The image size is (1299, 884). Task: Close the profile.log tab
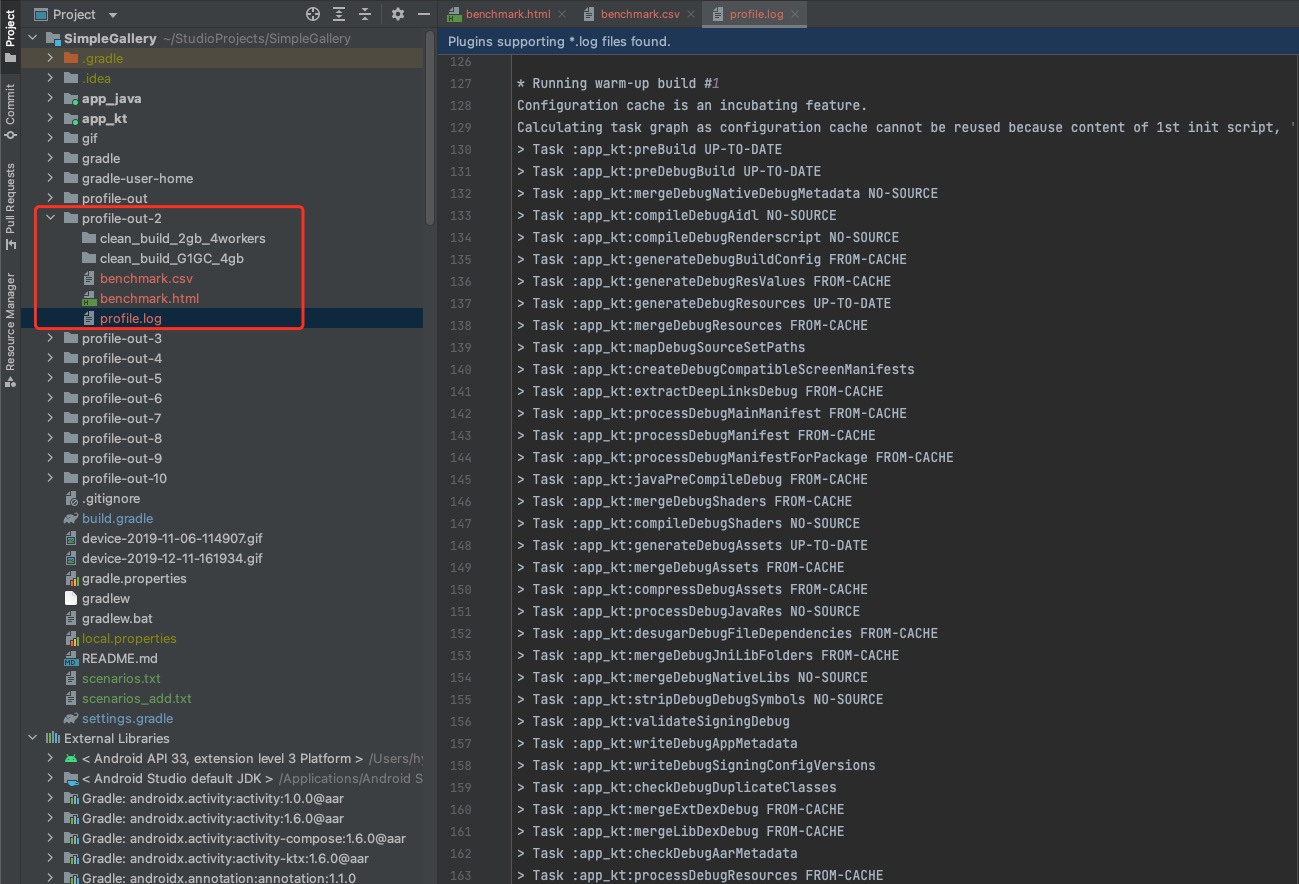pos(793,14)
